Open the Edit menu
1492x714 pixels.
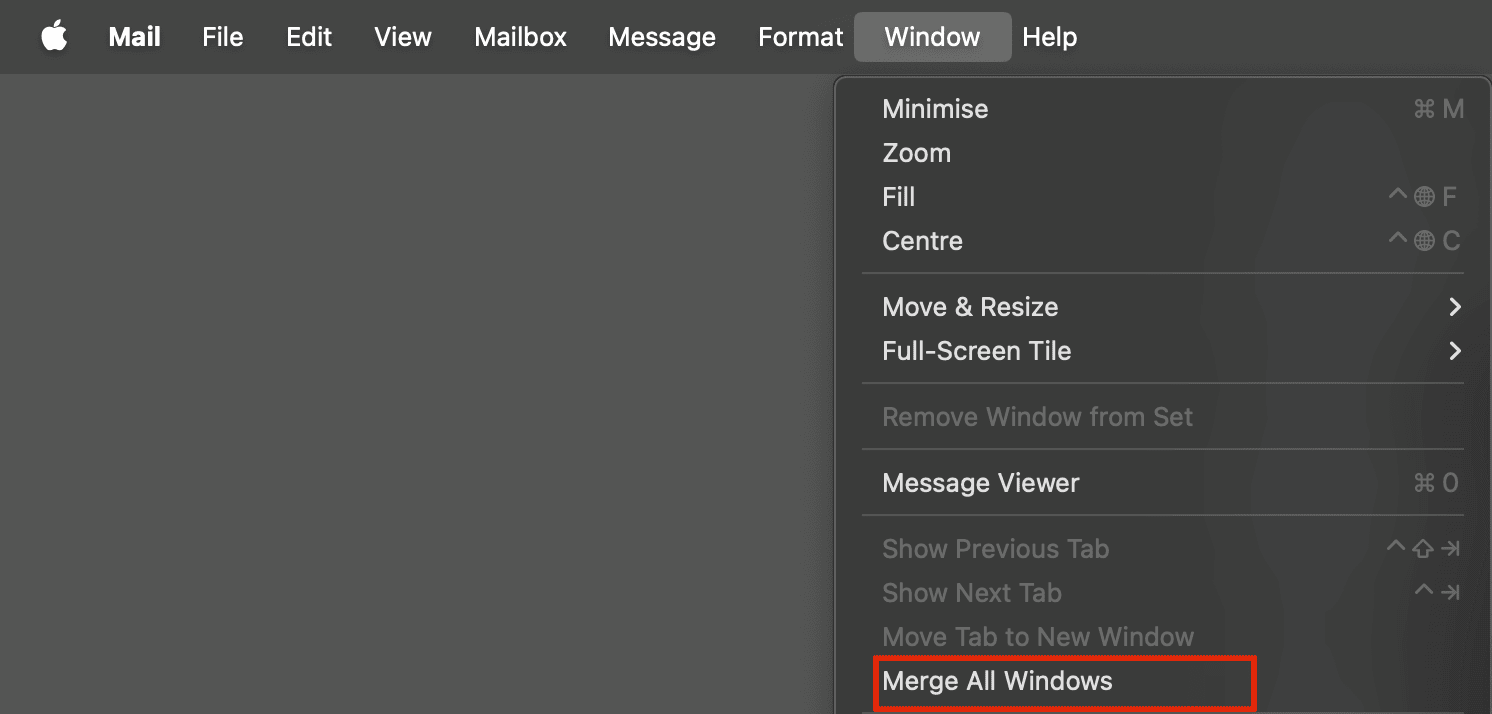coord(309,38)
